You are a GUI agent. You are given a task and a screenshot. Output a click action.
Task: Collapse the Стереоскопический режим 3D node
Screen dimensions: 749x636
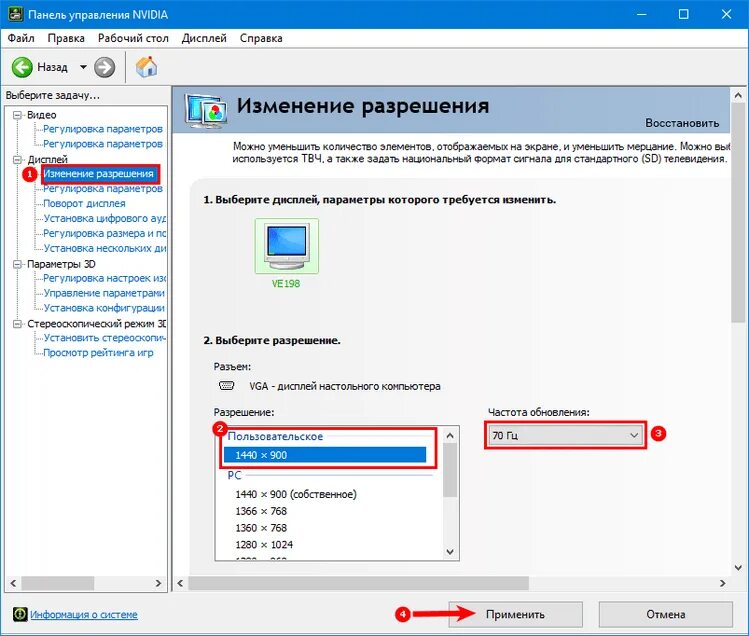click(18, 324)
